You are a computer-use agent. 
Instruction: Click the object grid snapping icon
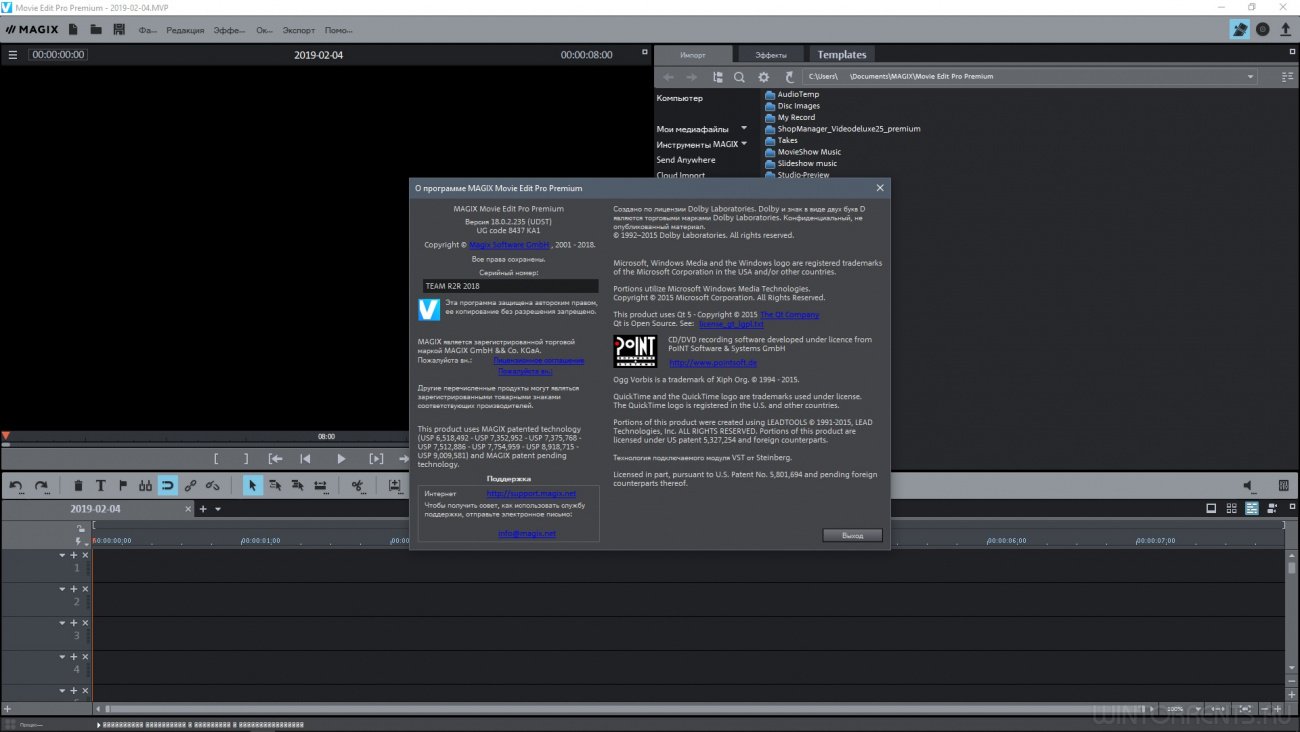pyautogui.click(x=146, y=486)
